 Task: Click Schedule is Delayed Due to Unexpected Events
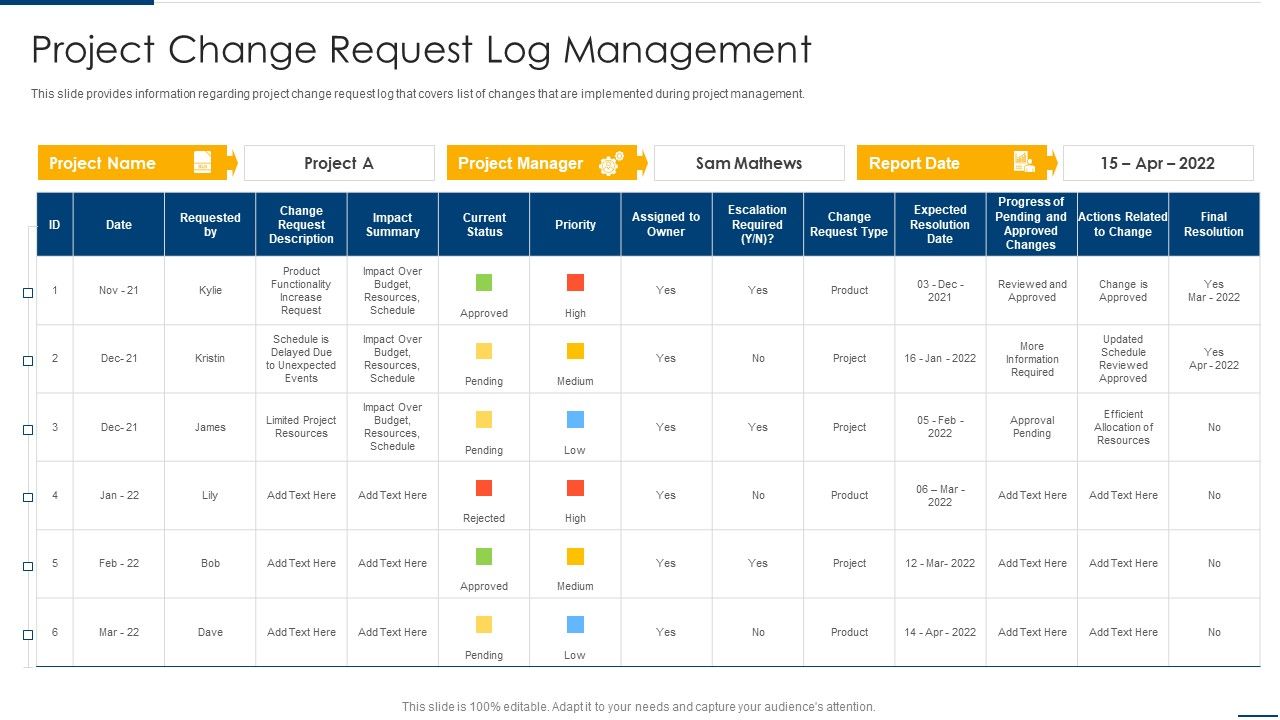click(301, 359)
